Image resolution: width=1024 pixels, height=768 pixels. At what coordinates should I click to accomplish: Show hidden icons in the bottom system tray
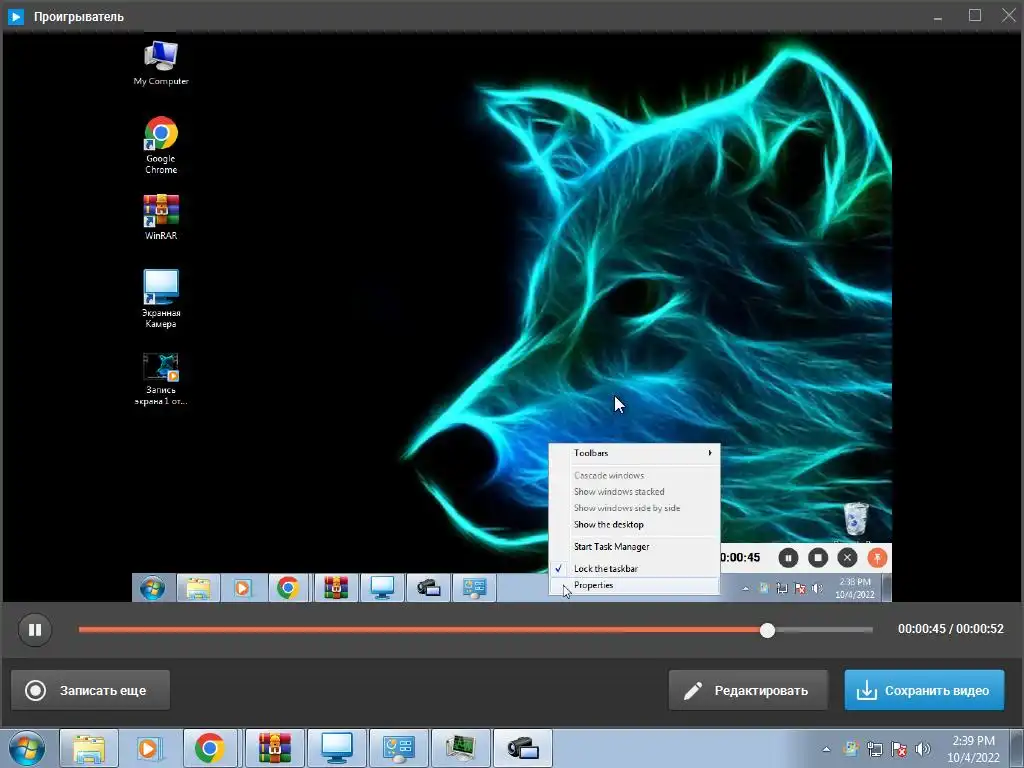pos(826,749)
